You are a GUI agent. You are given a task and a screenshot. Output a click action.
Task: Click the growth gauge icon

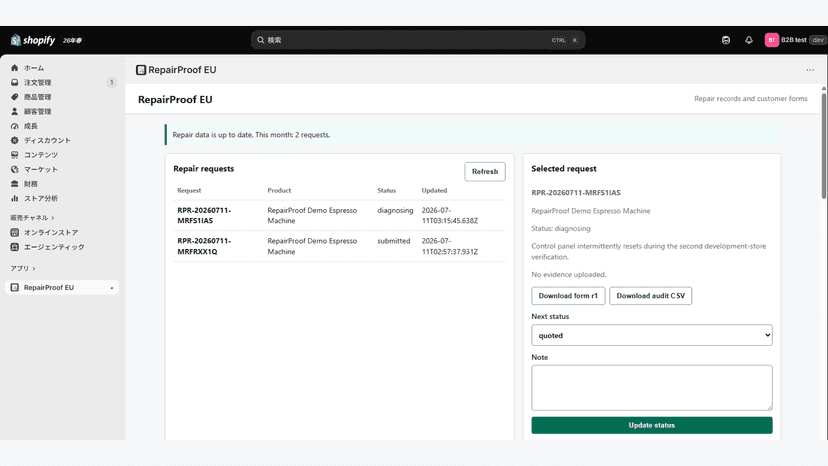pos(15,126)
